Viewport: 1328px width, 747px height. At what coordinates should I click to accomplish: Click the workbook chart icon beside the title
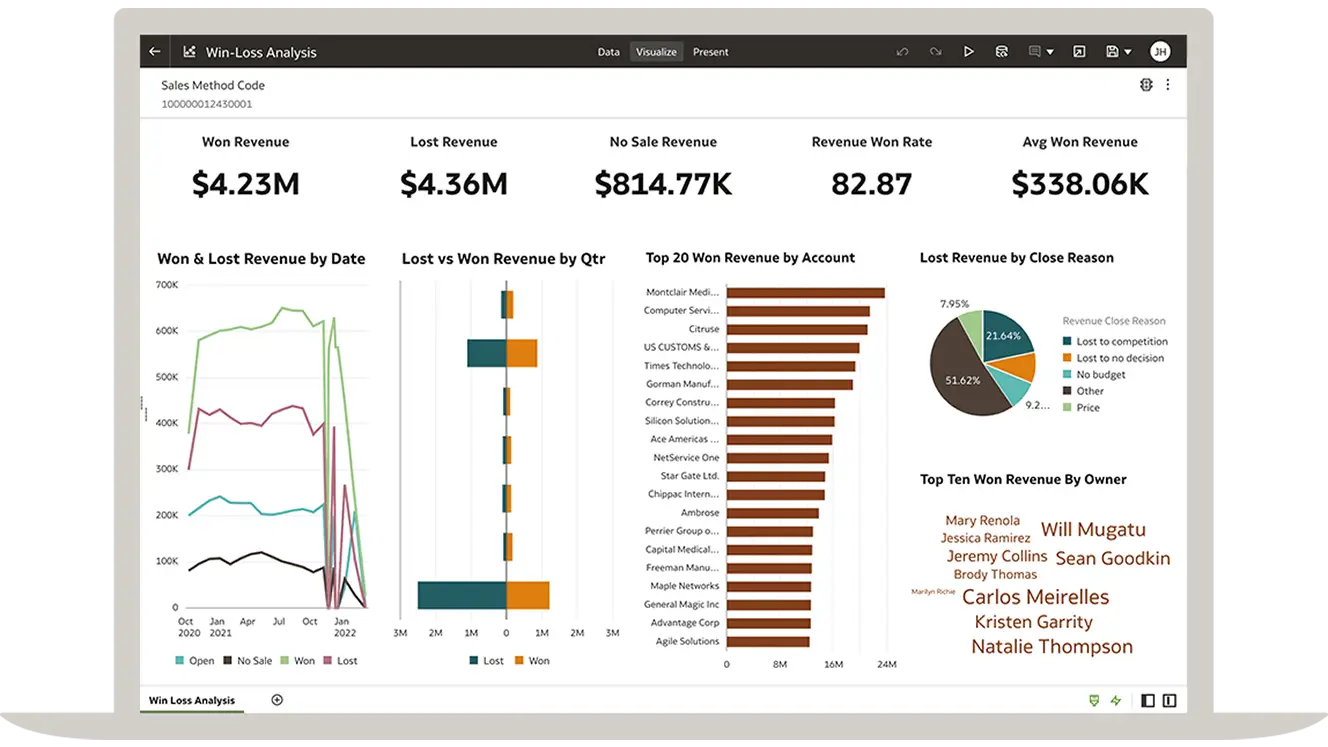click(x=189, y=52)
